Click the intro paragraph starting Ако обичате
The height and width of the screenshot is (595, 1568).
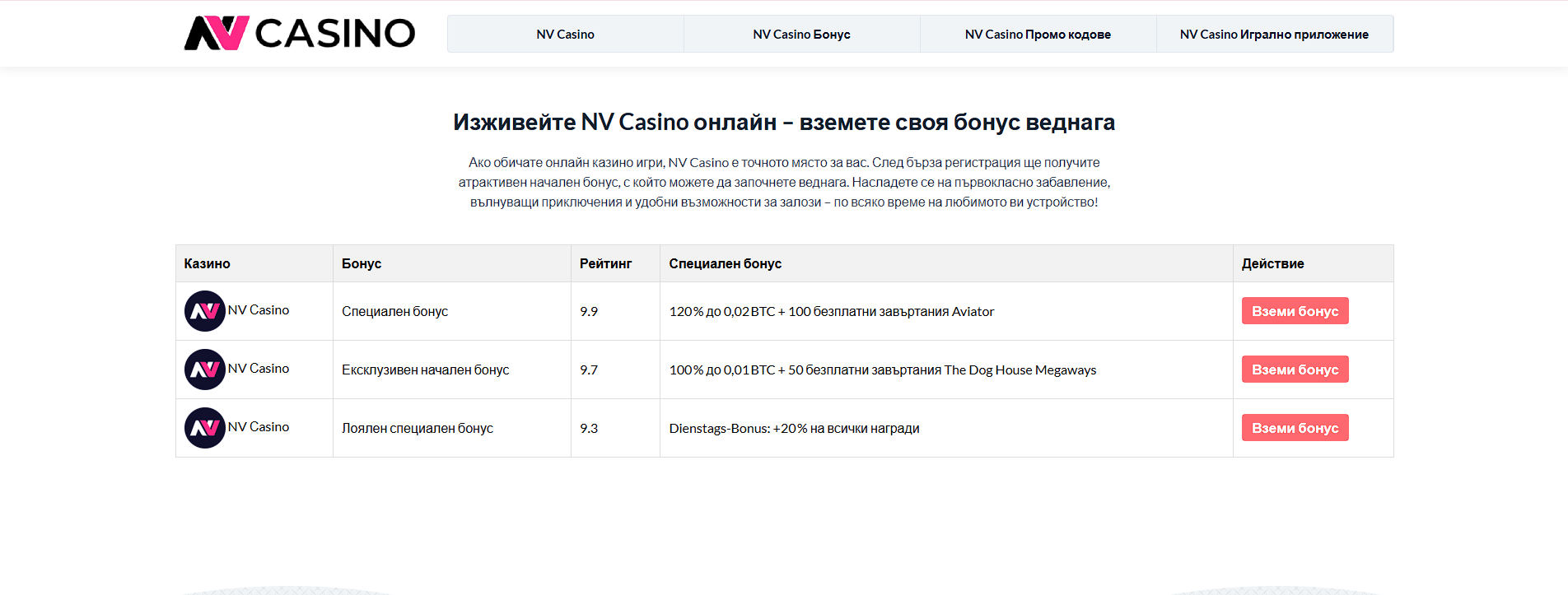coord(784,182)
